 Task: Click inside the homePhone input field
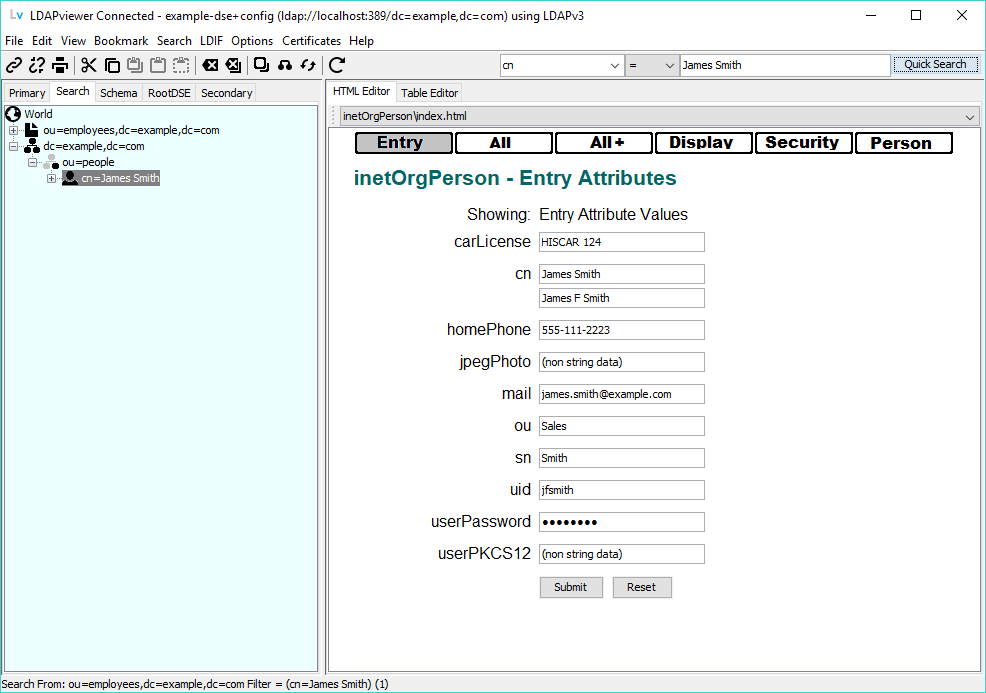click(620, 329)
